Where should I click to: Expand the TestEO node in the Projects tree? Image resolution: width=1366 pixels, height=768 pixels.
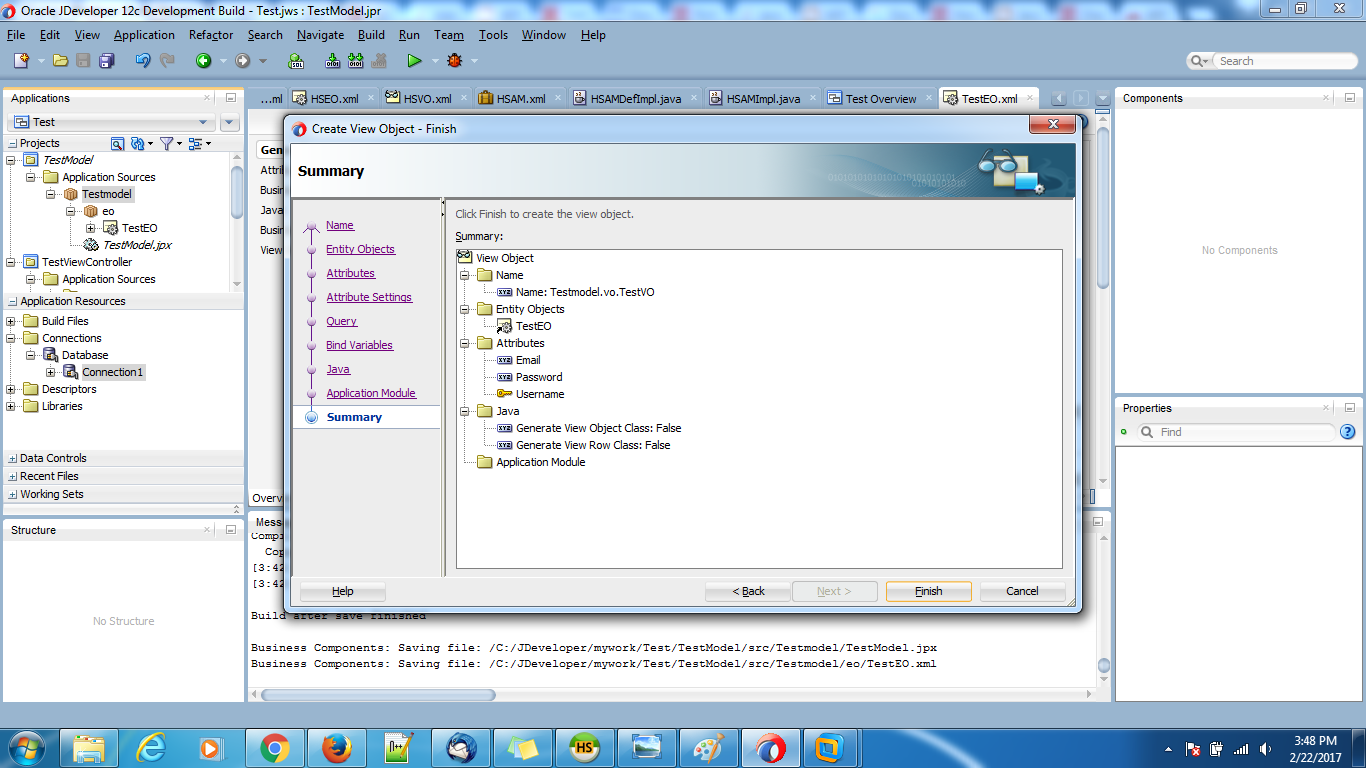[90, 228]
